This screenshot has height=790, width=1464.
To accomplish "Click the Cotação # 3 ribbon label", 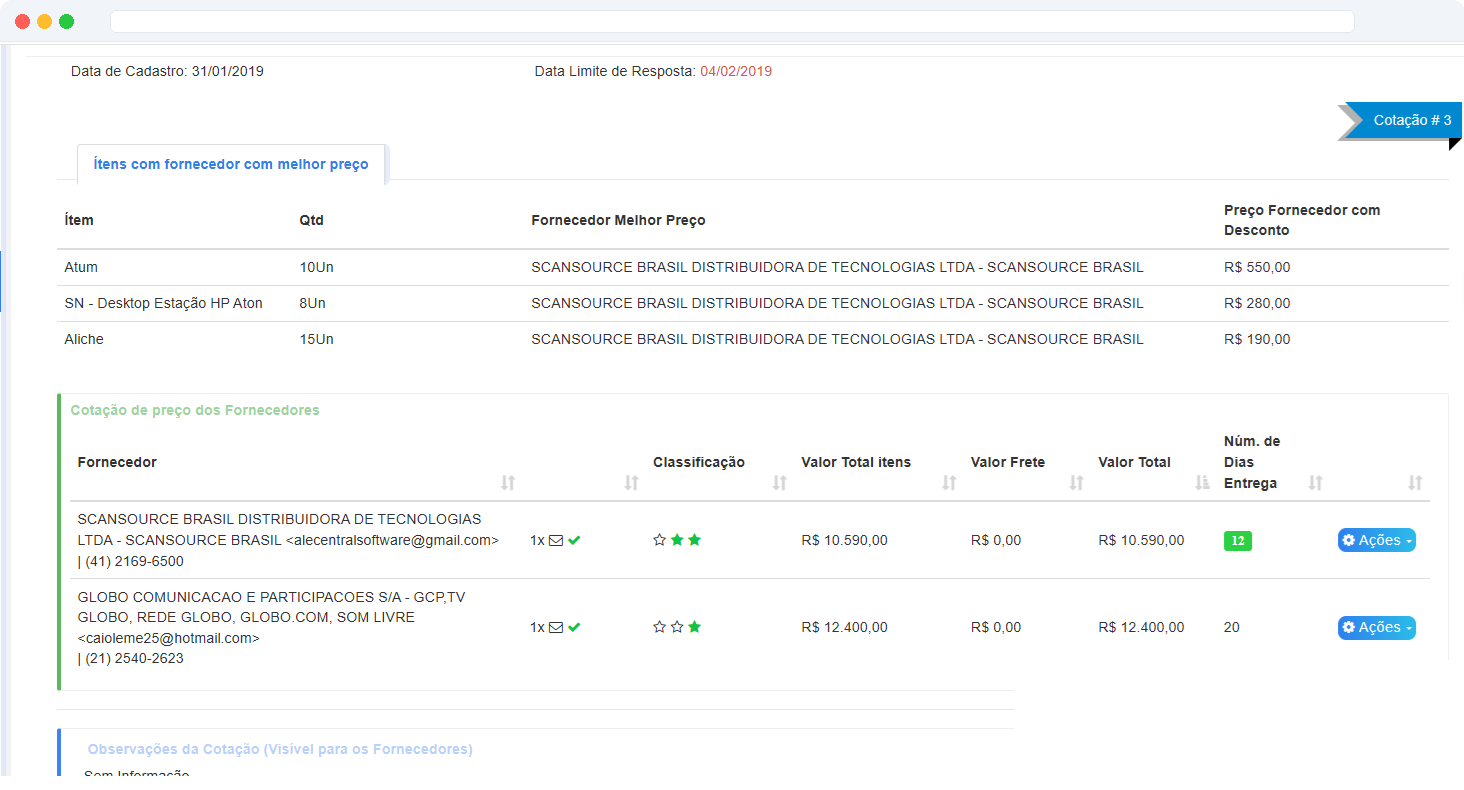I will 1412,120.
